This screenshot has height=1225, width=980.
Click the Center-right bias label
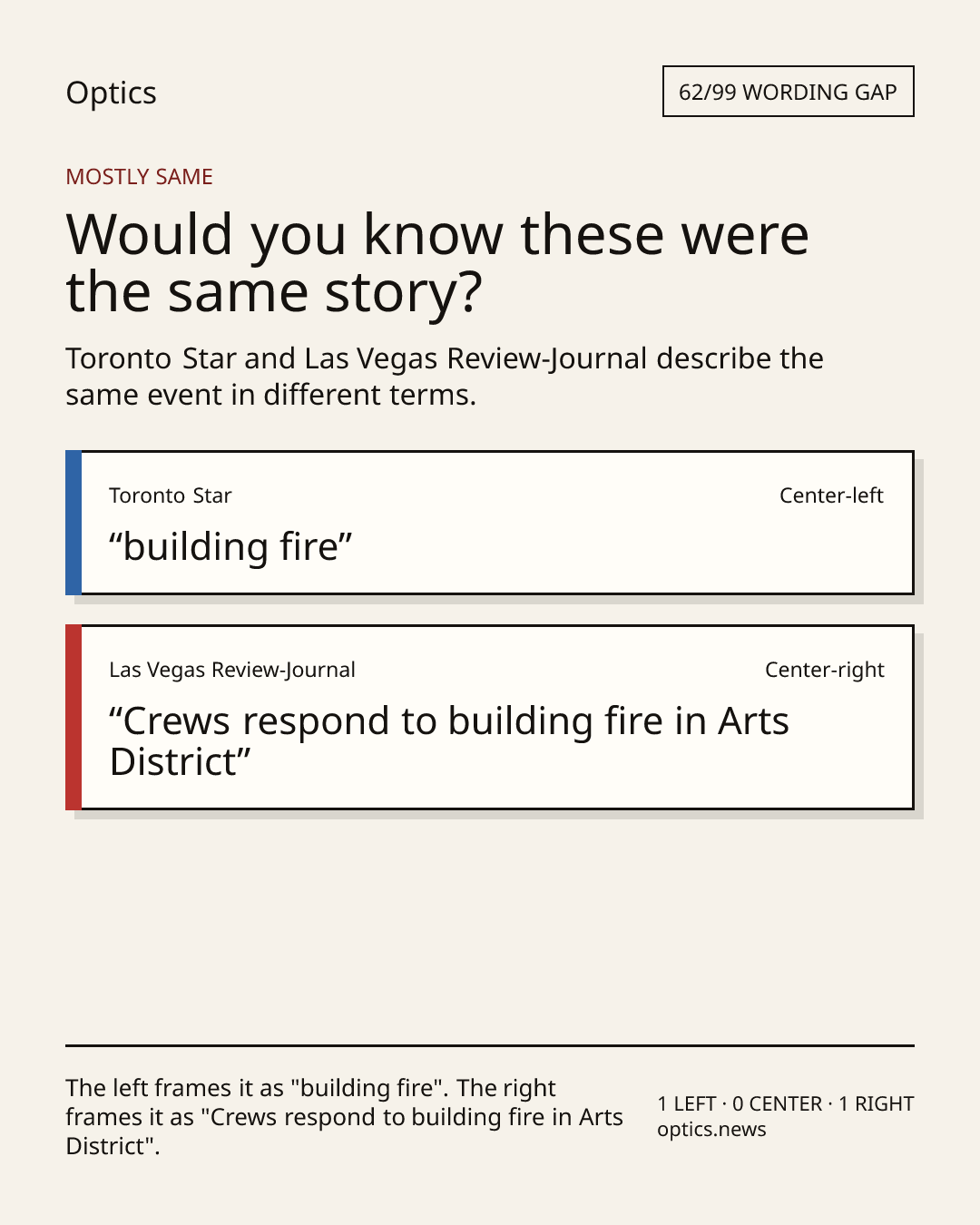point(824,670)
